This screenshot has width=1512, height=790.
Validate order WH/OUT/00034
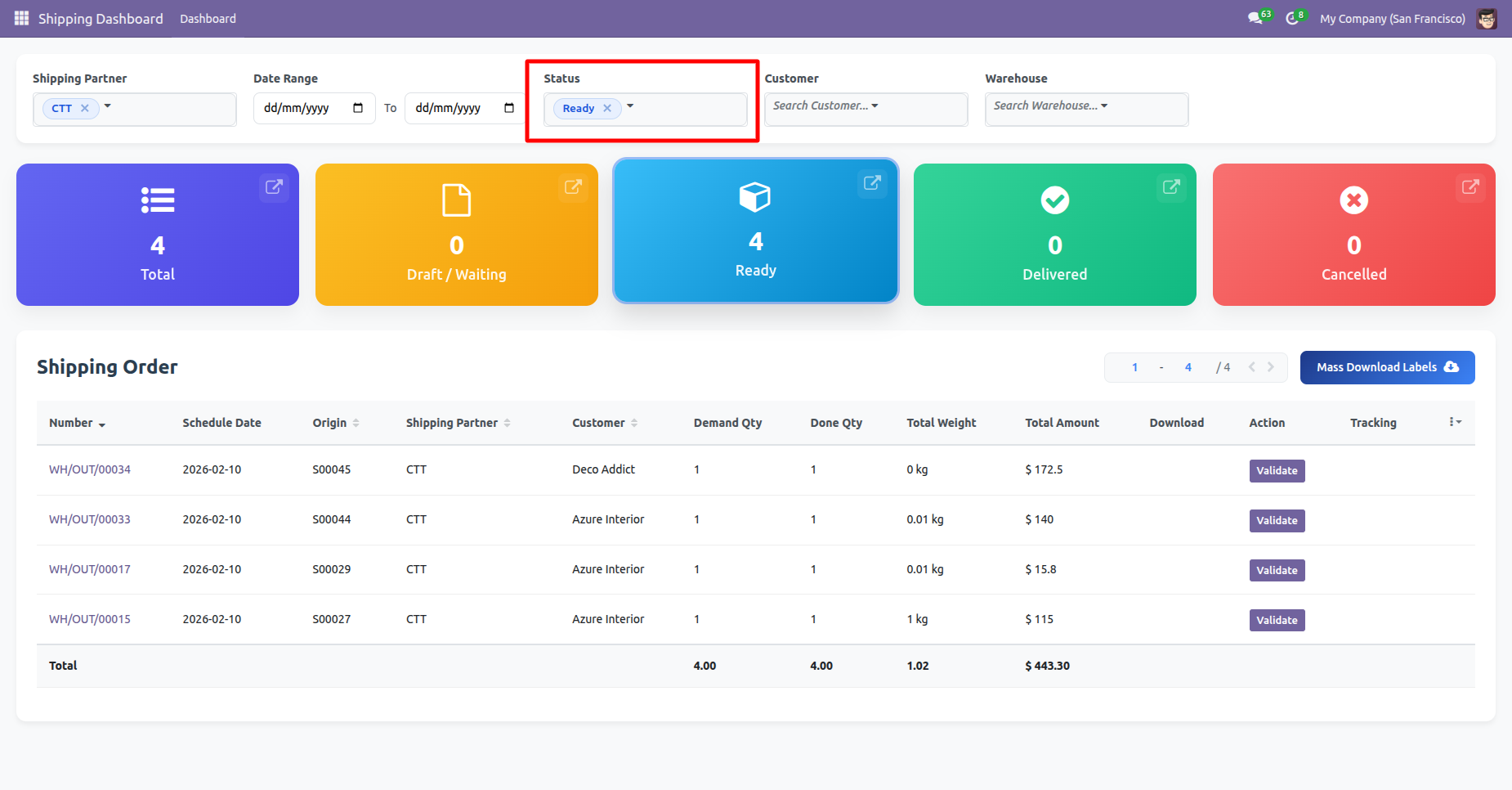pos(1277,470)
